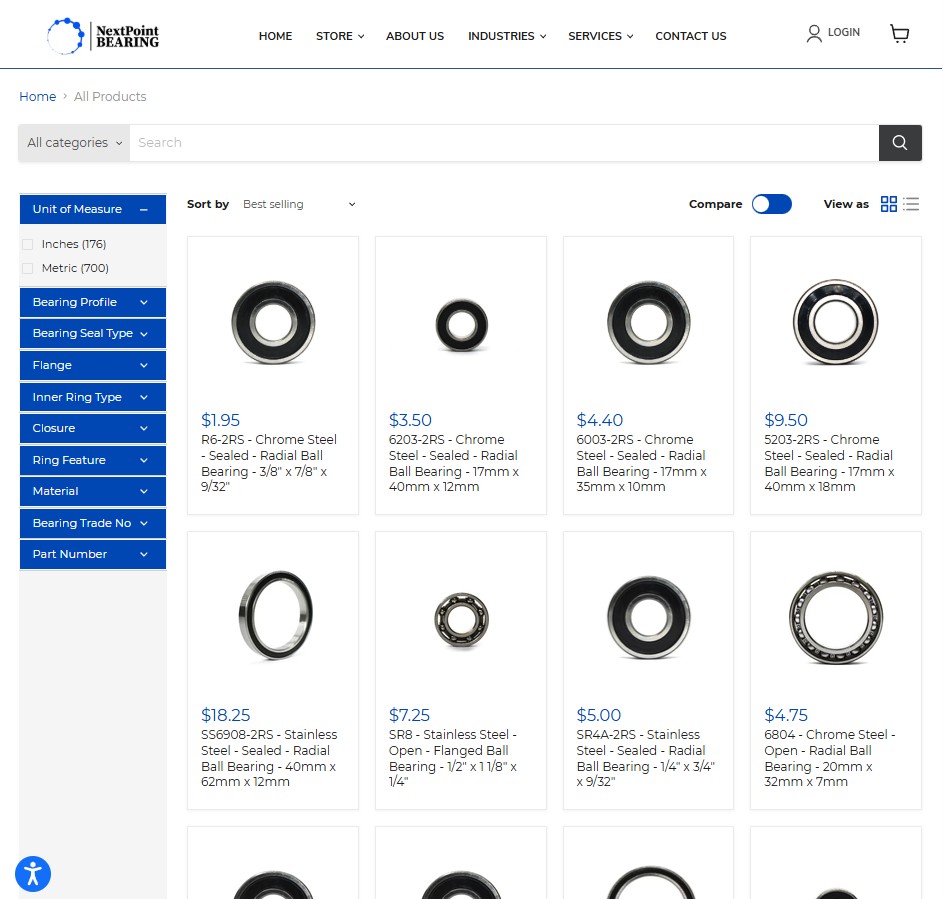Image resolution: width=943 pixels, height=899 pixels.
Task: Expand the Ring Feature filter
Action: coord(93,460)
